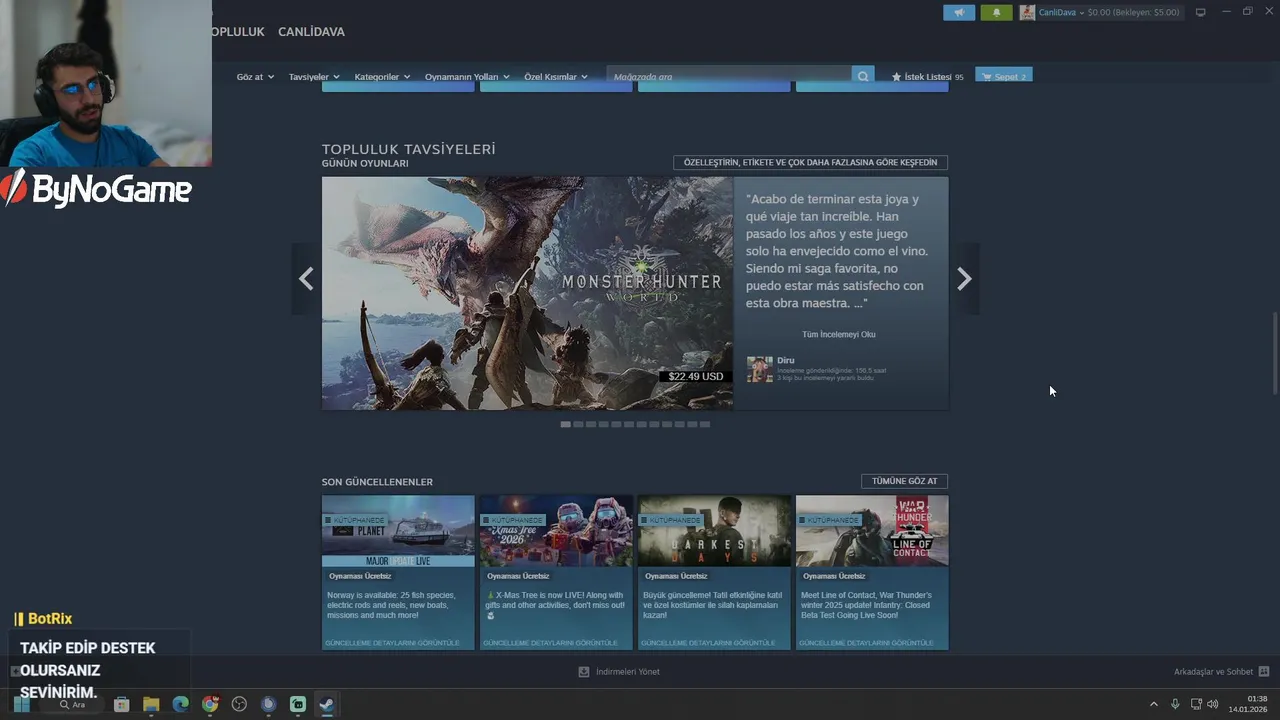The width and height of the screenshot is (1280, 720).
Task: Click TÜMÜNE GÖZ AT button
Action: pos(904,481)
